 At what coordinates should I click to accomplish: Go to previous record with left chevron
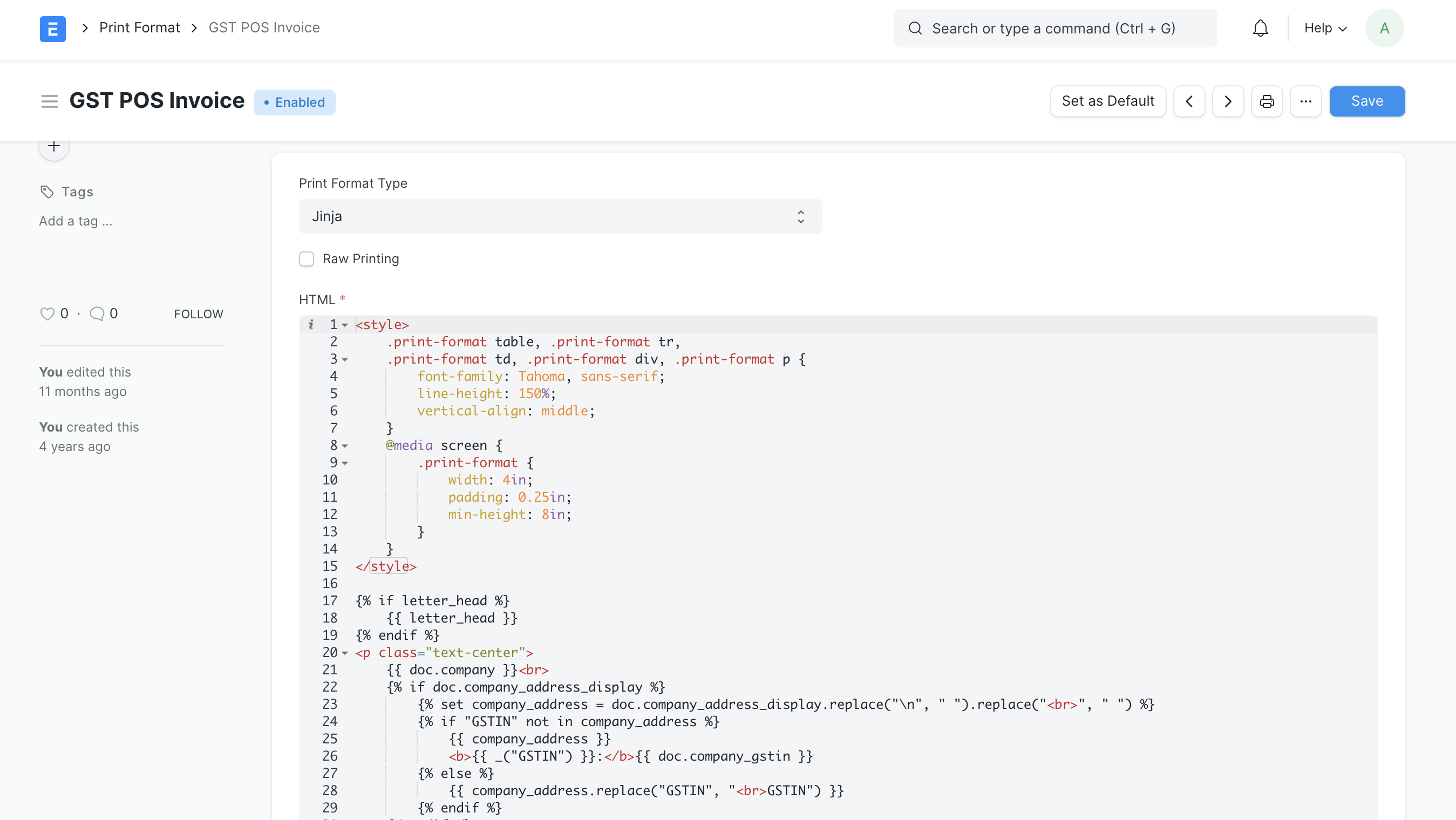(1189, 101)
